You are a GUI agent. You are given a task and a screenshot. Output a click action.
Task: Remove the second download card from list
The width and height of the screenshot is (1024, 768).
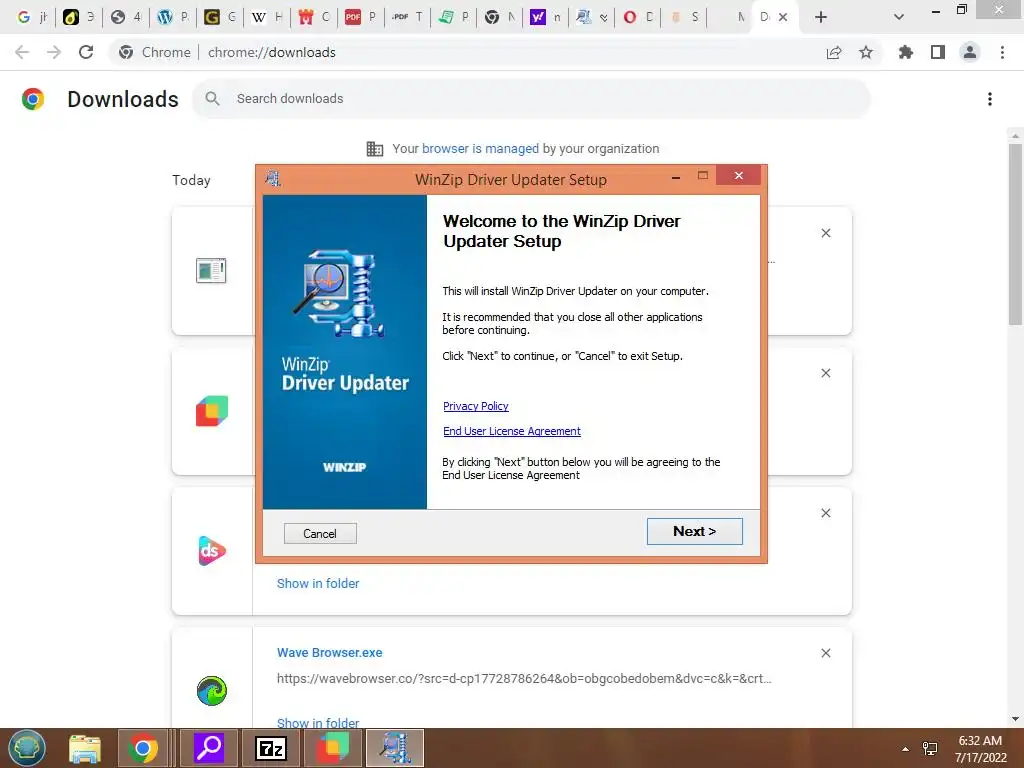tap(825, 373)
